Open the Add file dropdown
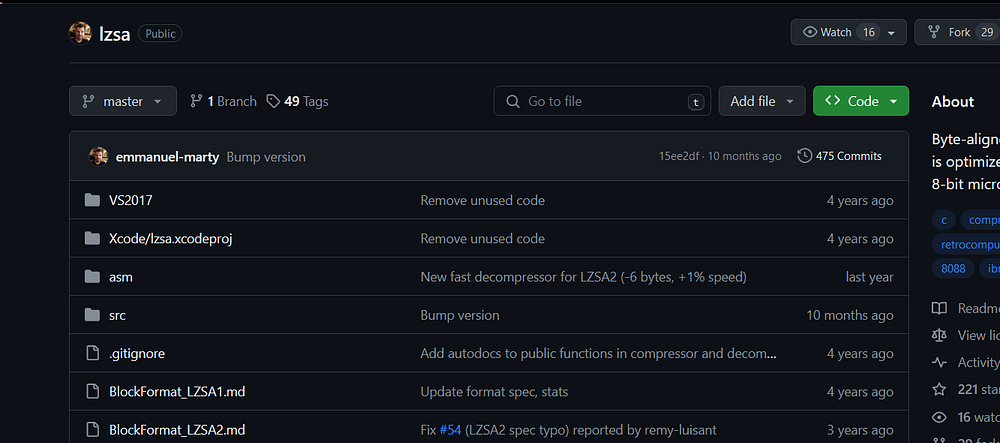Viewport: 1000px width, 443px height. [762, 101]
